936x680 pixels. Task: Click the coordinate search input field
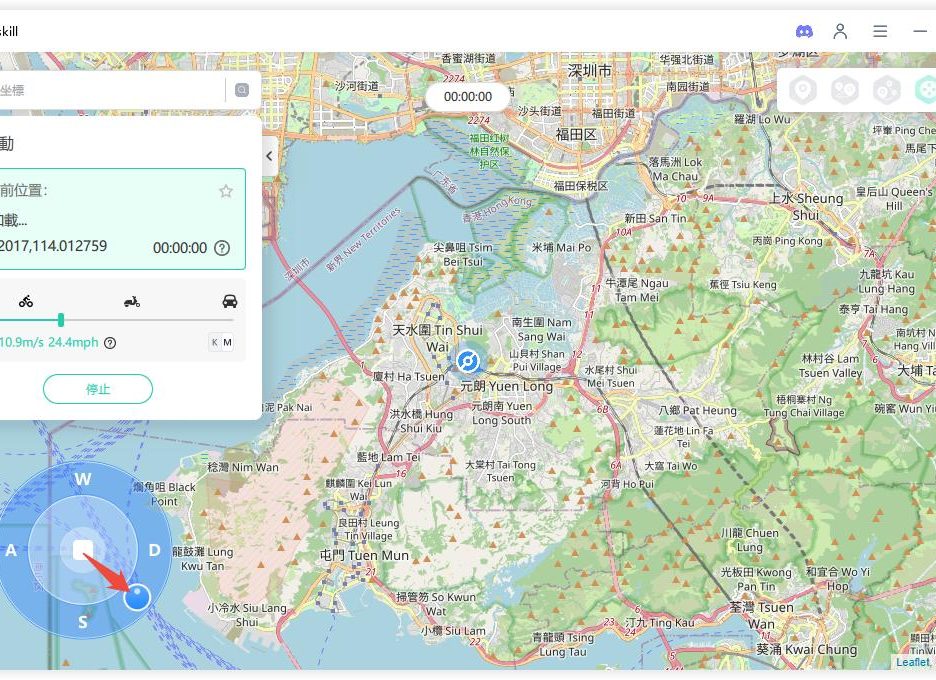click(x=110, y=90)
